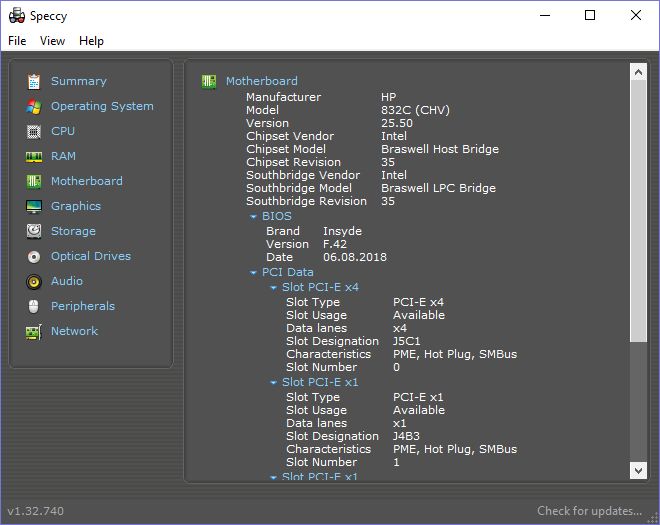Open the Network section
Viewport: 660px width, 525px height.
[x=75, y=331]
